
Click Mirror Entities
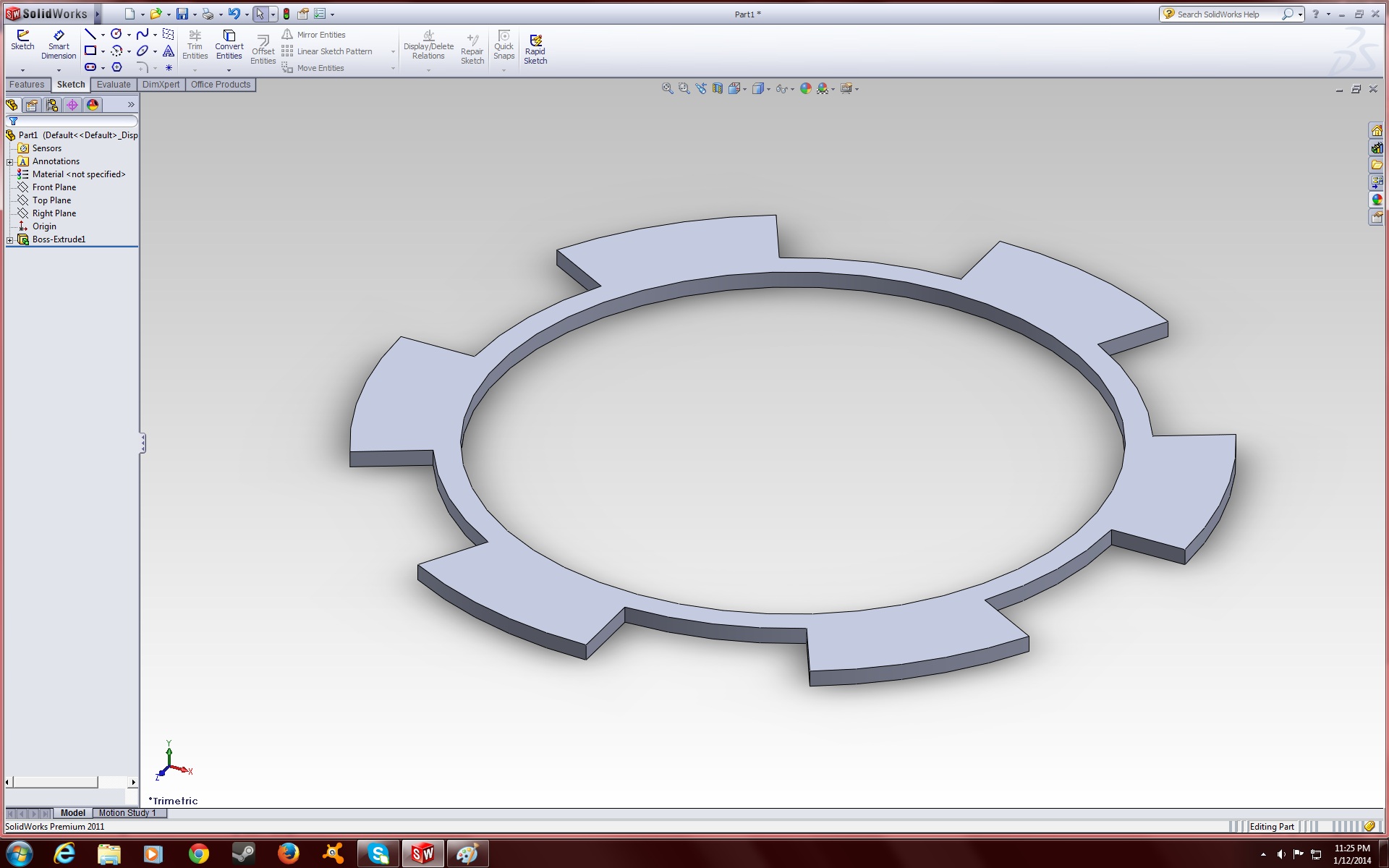[x=313, y=35]
